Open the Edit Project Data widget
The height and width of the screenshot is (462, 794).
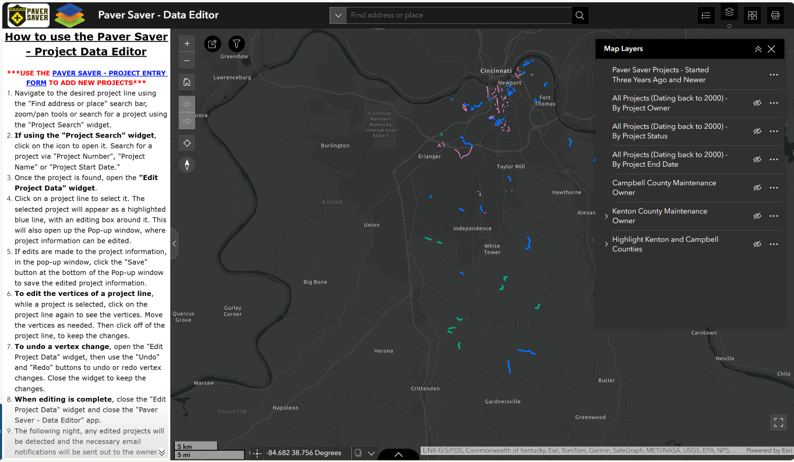coord(213,44)
